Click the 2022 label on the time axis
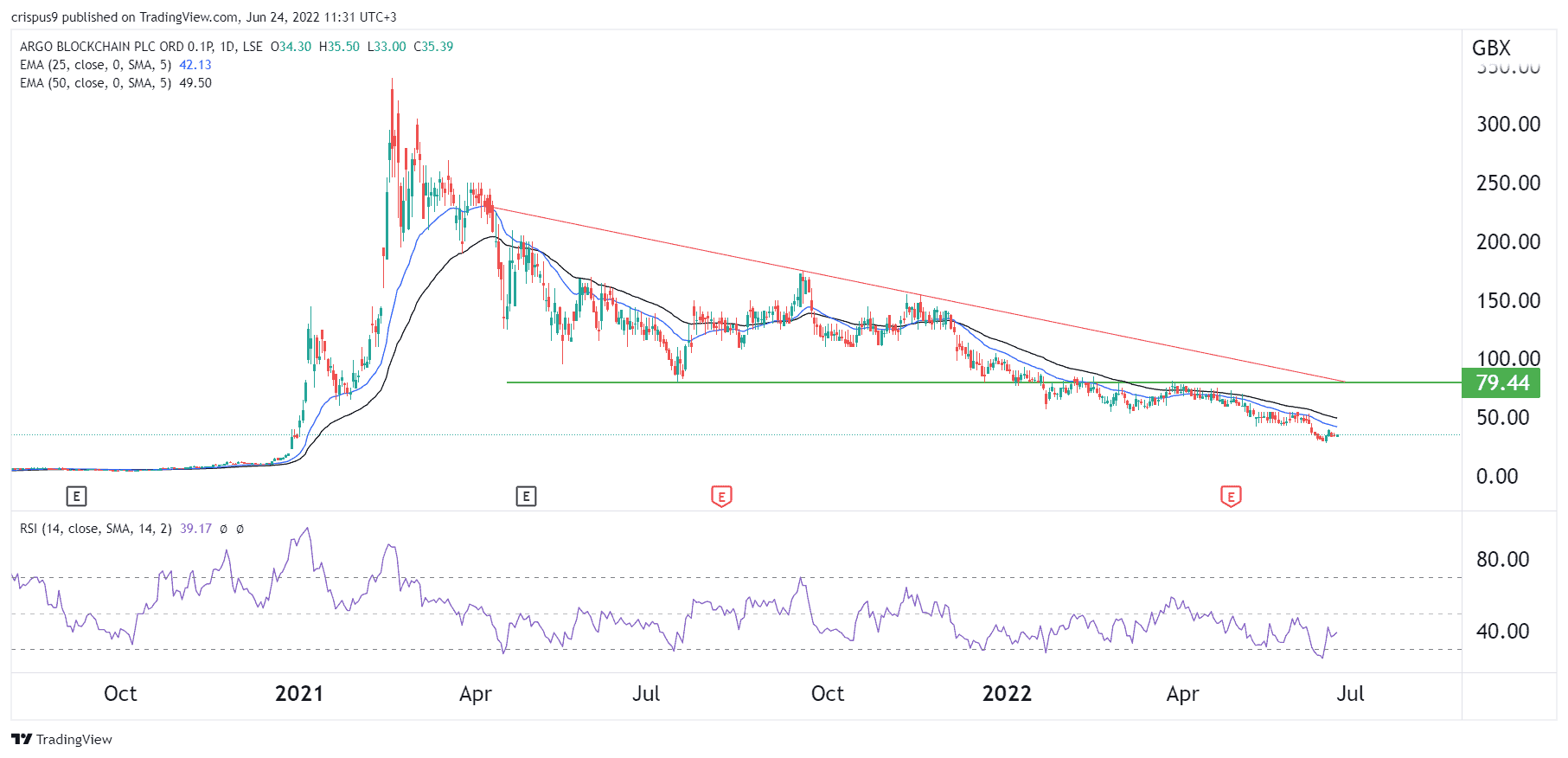Viewport: 1568px width, 758px height. coord(1007,693)
